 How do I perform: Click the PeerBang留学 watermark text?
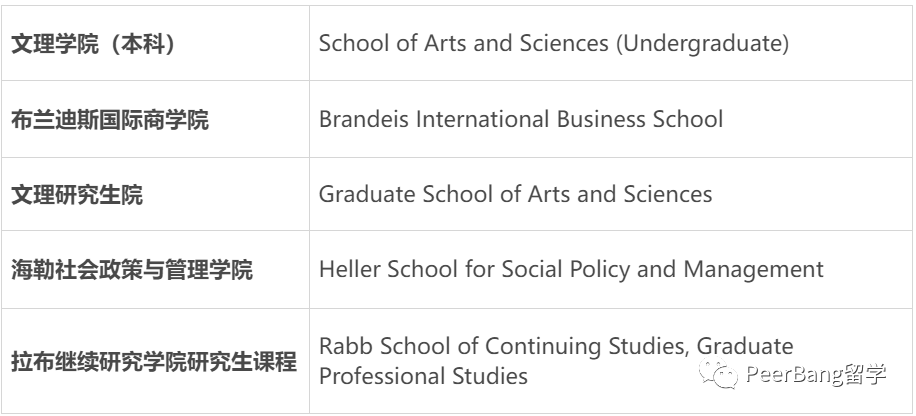click(x=816, y=375)
